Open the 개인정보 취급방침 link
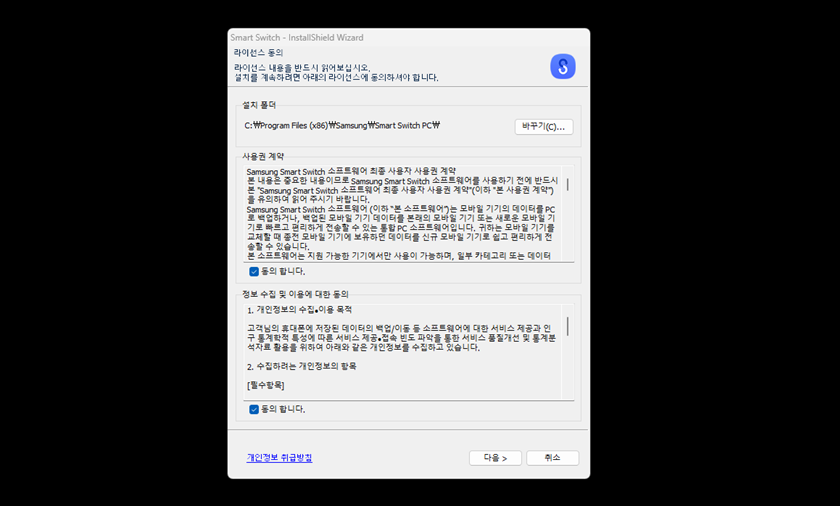Screen dimensions: 840x506 click(279, 458)
